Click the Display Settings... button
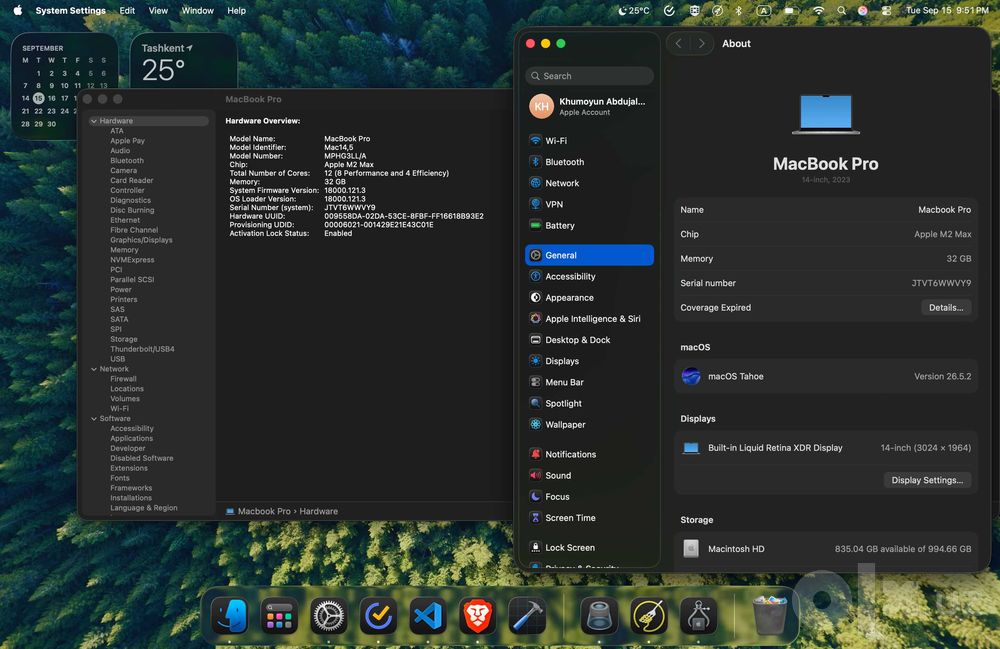The height and width of the screenshot is (649, 1000). click(927, 480)
